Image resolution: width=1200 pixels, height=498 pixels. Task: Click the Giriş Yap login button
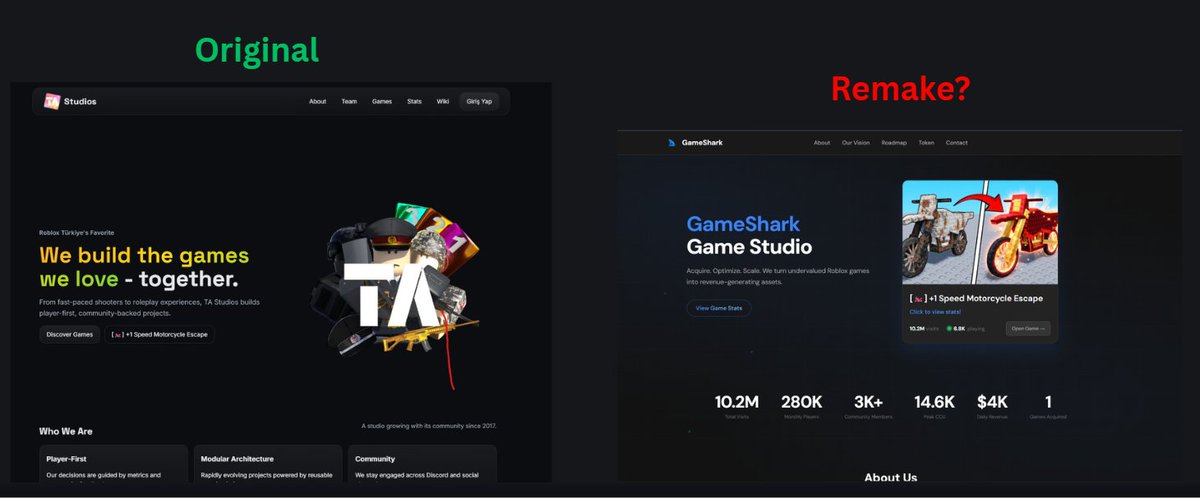pyautogui.click(x=480, y=101)
